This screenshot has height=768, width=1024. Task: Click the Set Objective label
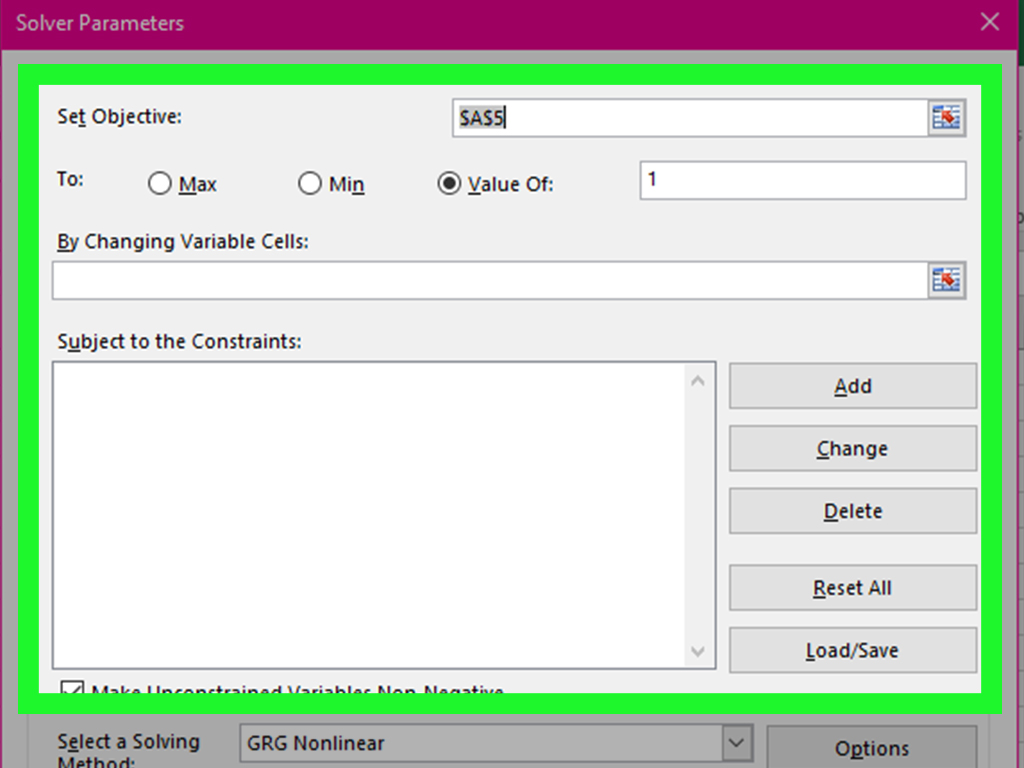[120, 117]
